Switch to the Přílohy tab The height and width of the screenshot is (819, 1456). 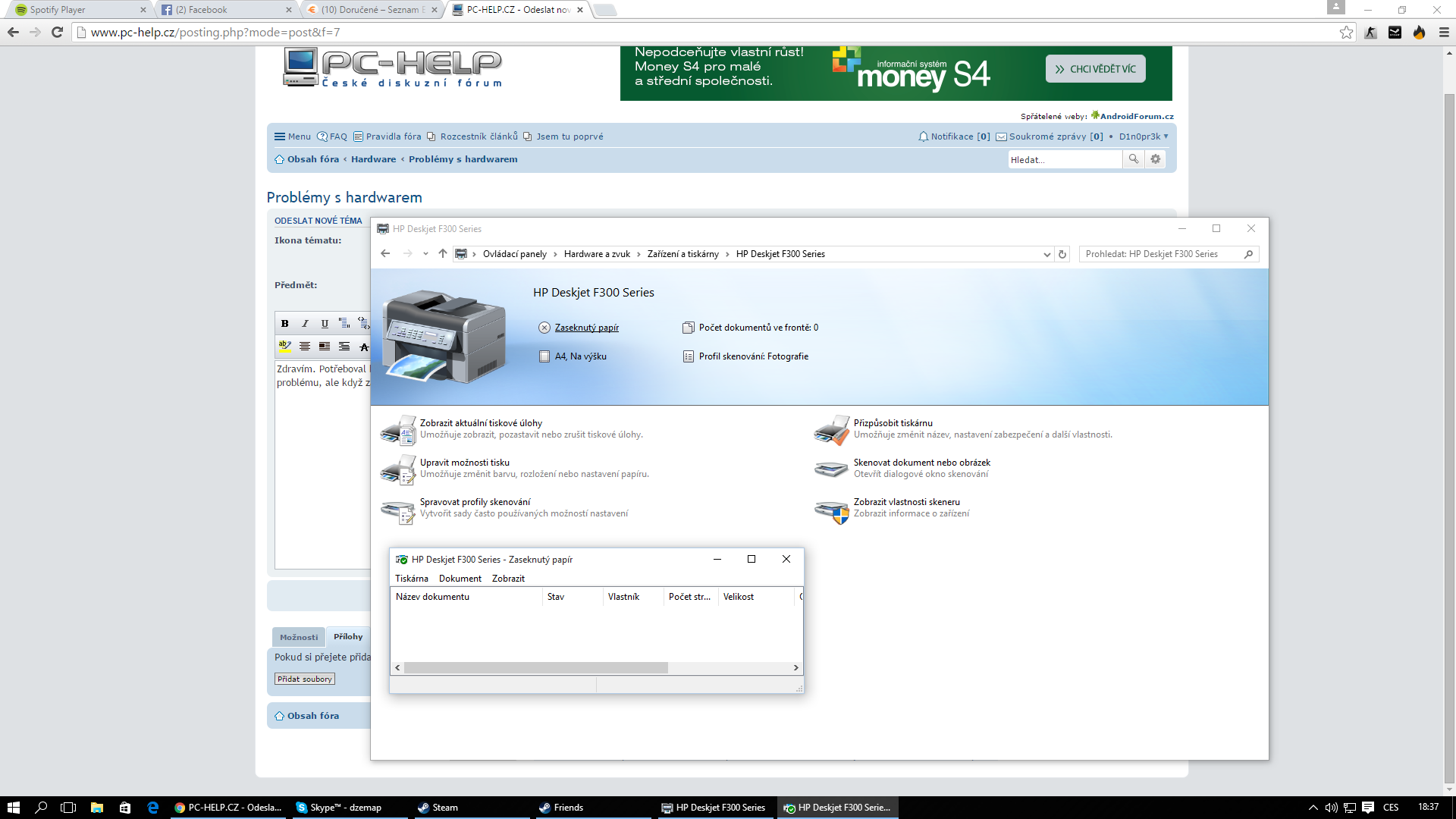click(x=348, y=637)
